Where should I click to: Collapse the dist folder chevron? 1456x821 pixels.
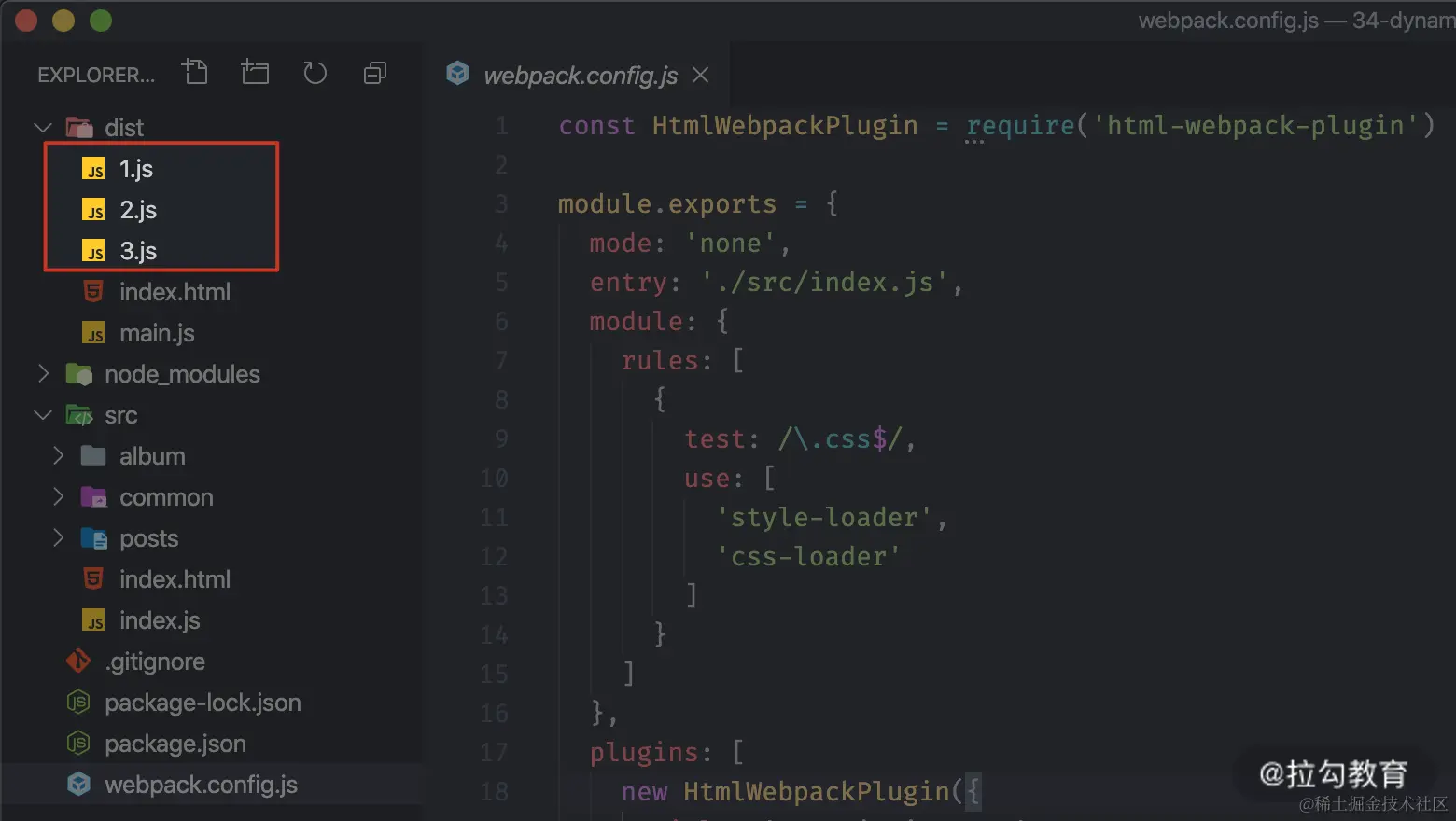(42, 127)
